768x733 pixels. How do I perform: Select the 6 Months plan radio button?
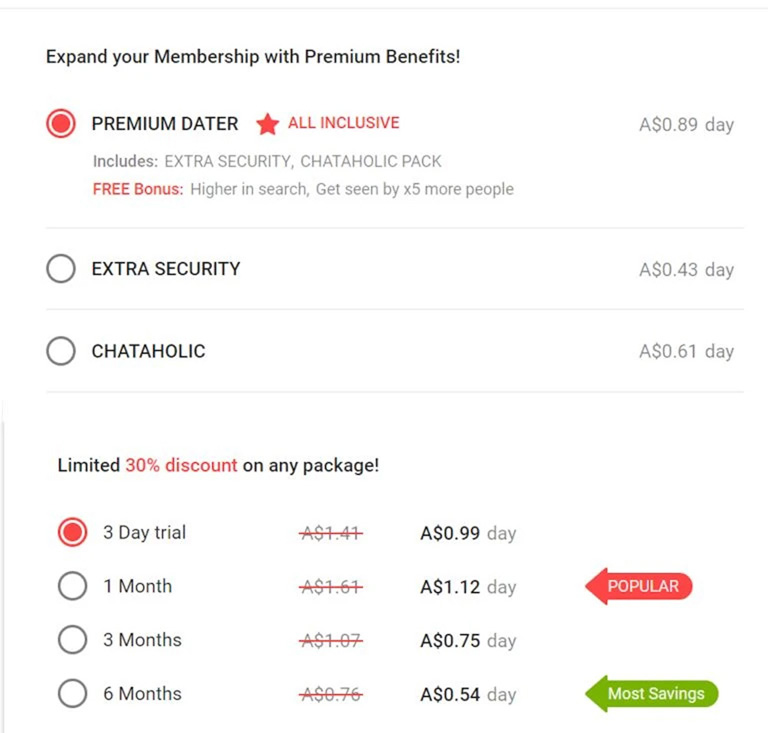click(72, 693)
